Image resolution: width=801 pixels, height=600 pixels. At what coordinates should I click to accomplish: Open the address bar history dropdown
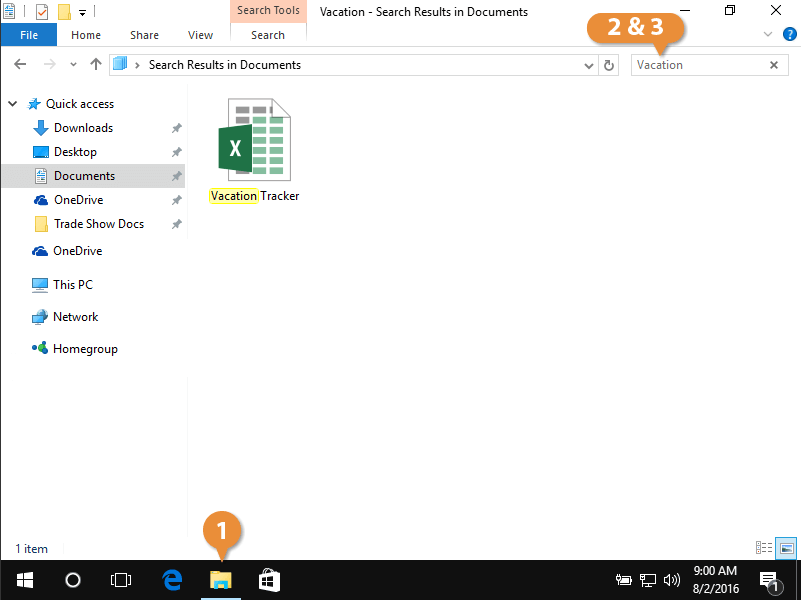point(589,65)
